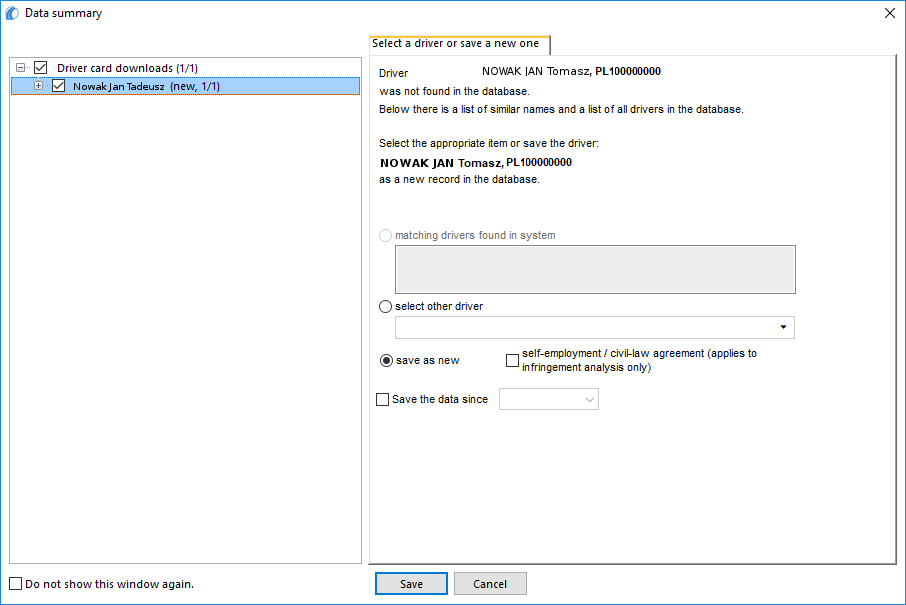The image size is (906, 605).
Task: Enable the self-employment / civil-law agreement checkbox
Action: [x=512, y=361]
